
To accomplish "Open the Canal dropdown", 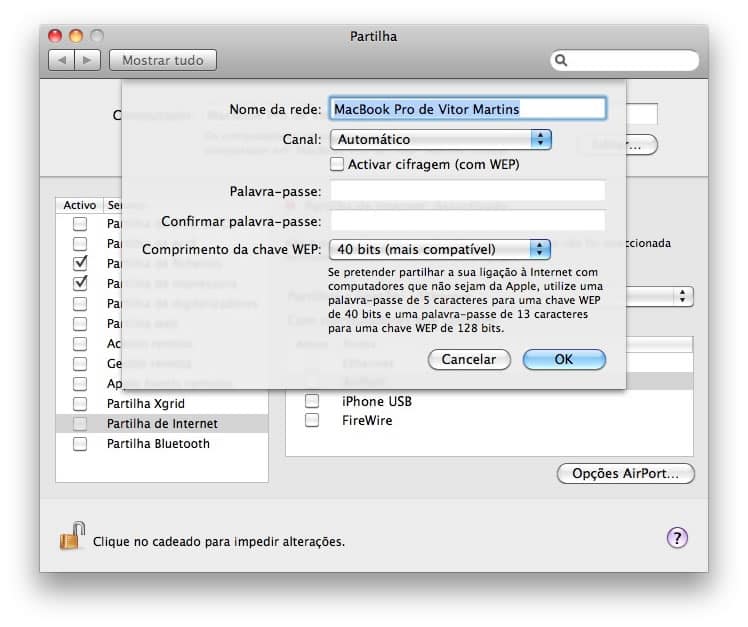I will (x=440, y=139).
